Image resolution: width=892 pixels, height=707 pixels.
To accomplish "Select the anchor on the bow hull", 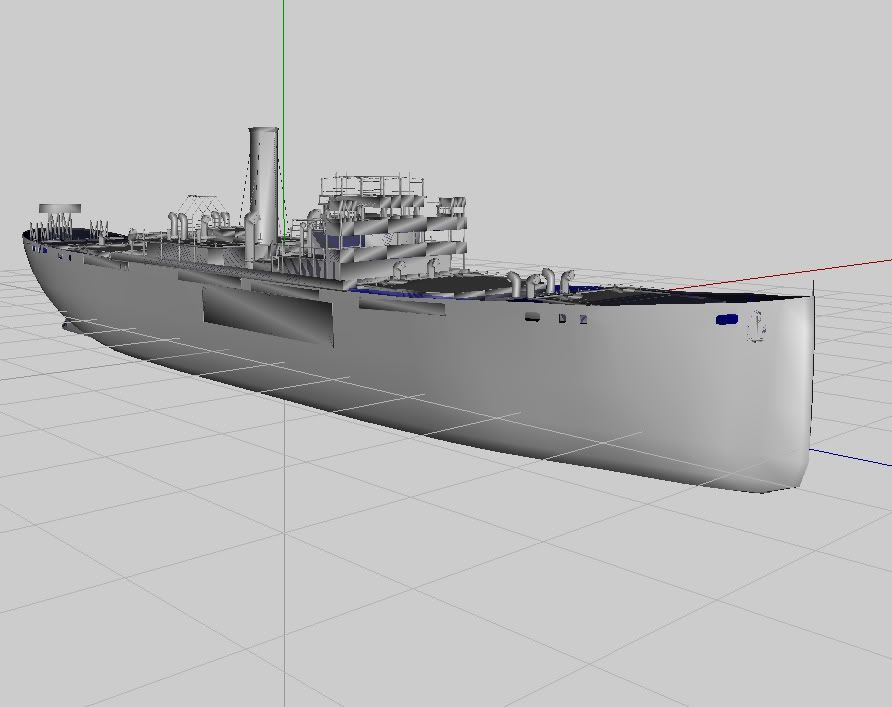I will [757, 326].
